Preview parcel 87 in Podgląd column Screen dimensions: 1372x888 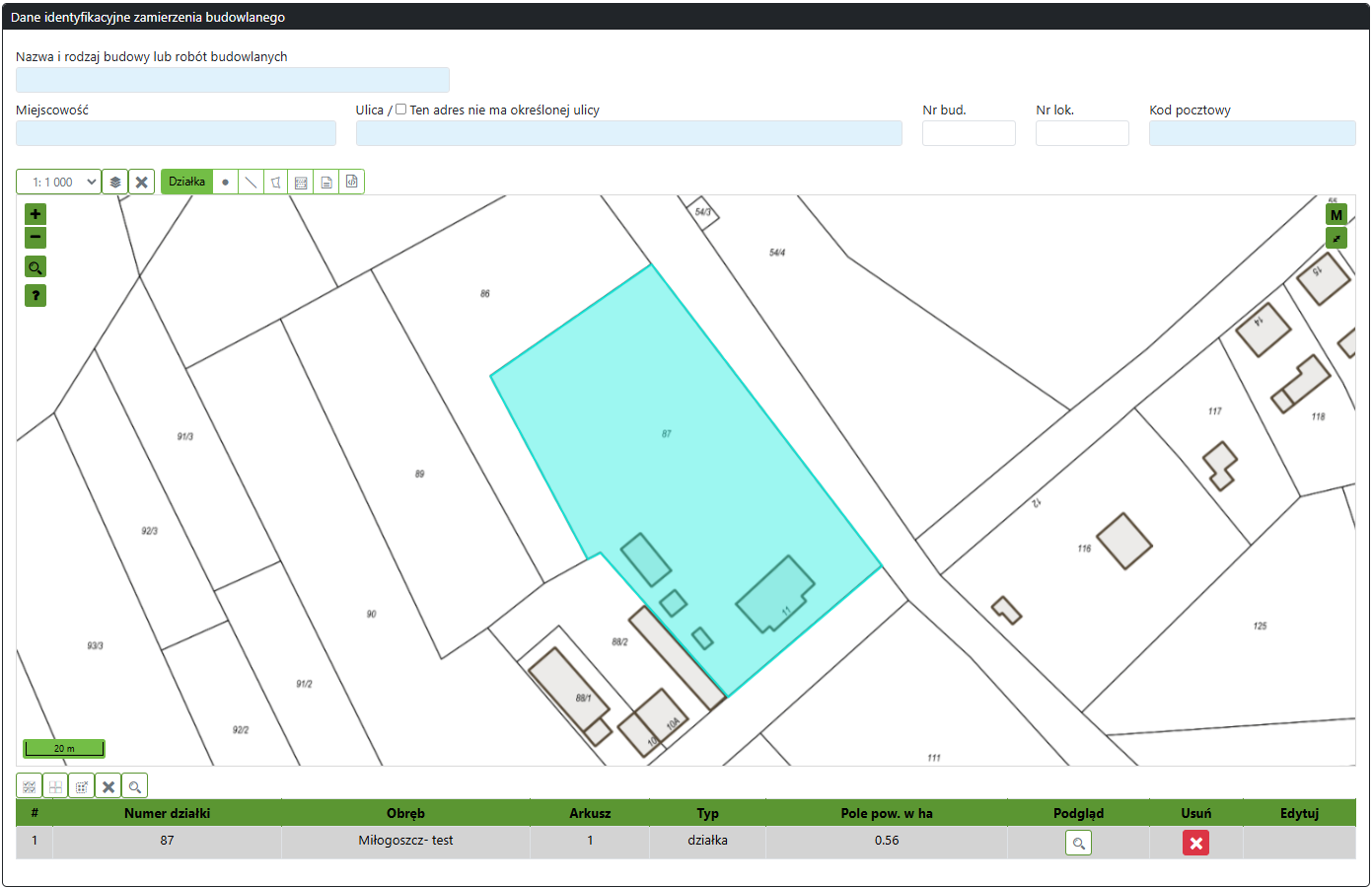point(1078,843)
